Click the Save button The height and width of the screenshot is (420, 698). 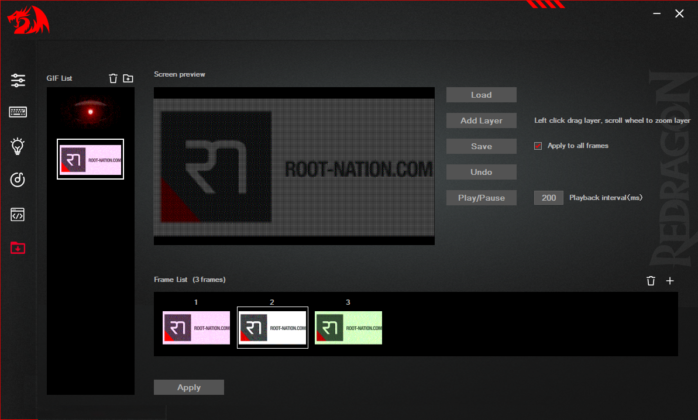coord(481,147)
